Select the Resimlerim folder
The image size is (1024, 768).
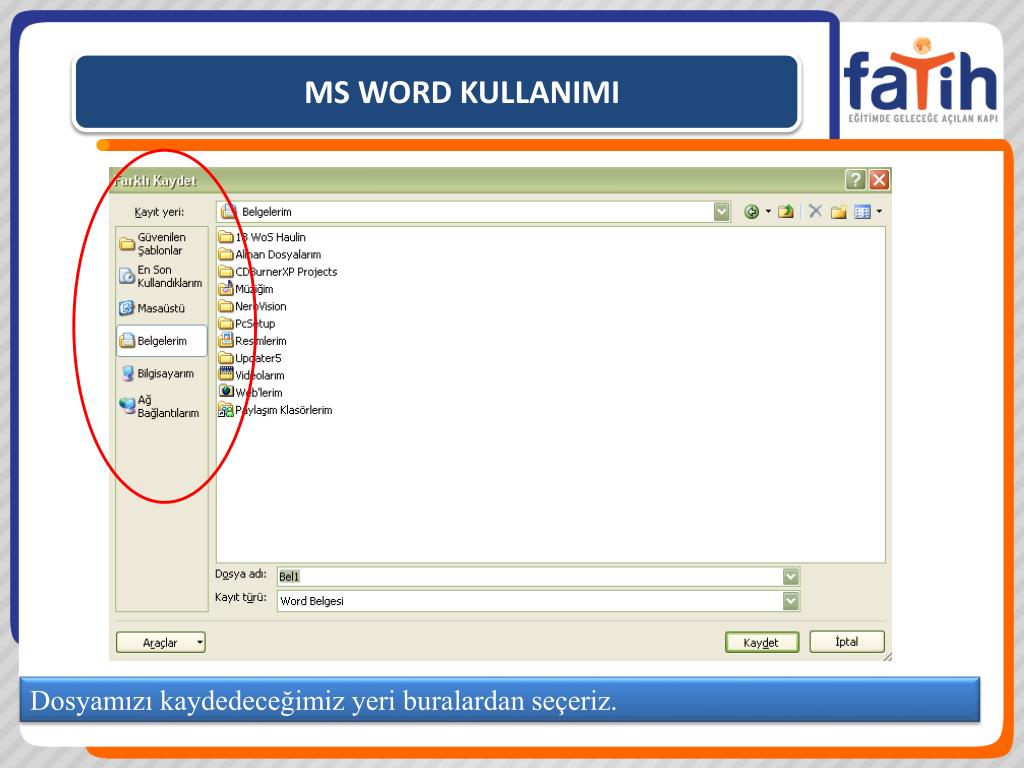(253, 341)
